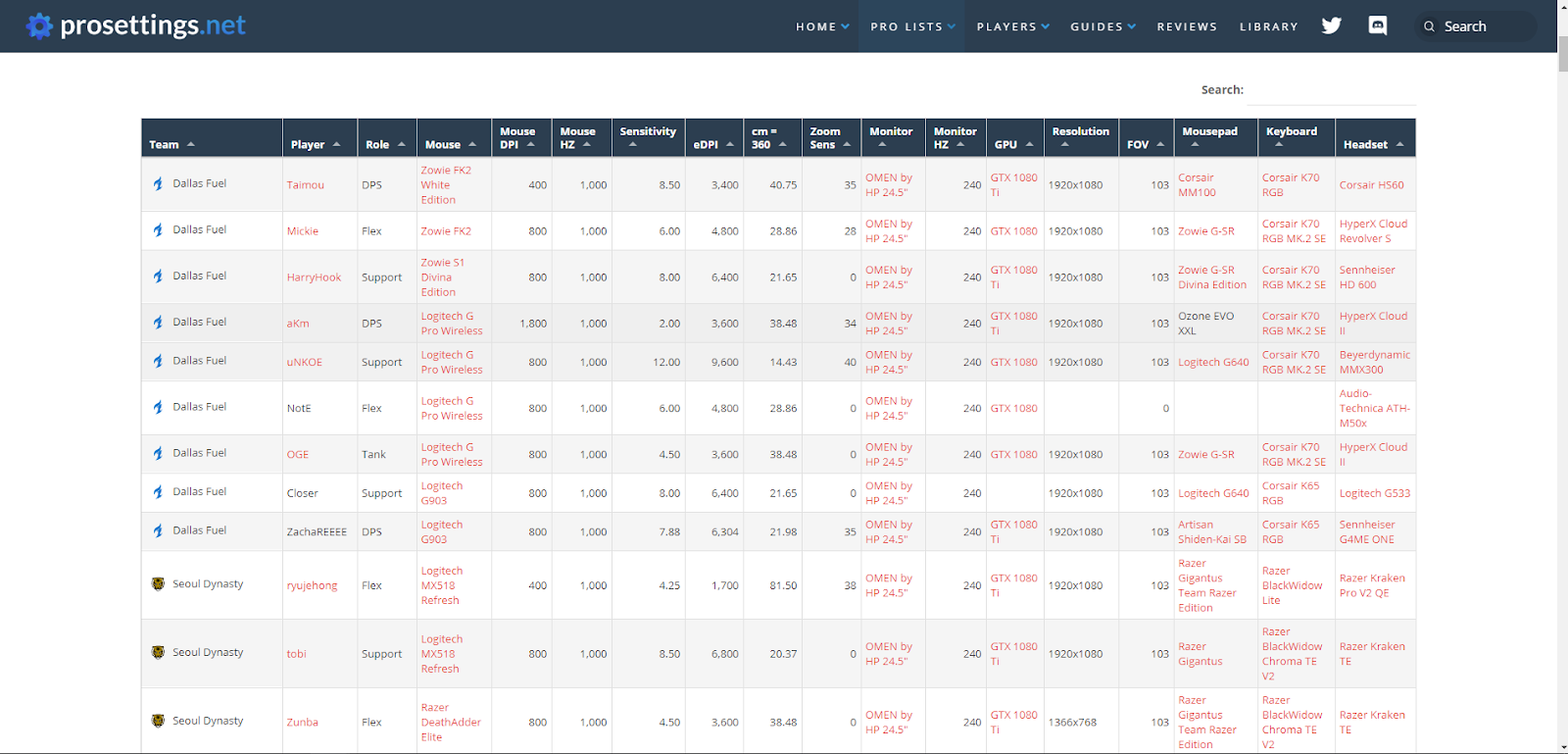Viewport: 1568px width, 754px height.
Task: Select the 12.00 sensitivity value
Action: pos(666,362)
